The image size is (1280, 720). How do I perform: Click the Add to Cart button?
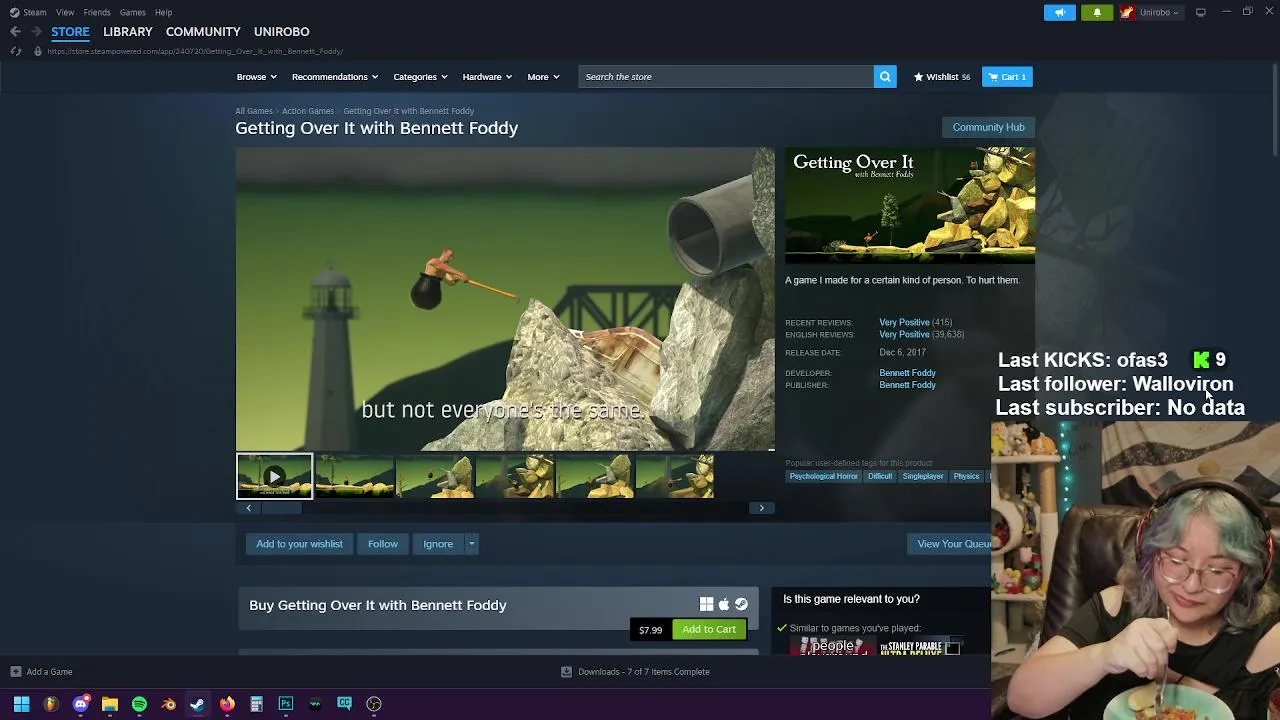(709, 629)
